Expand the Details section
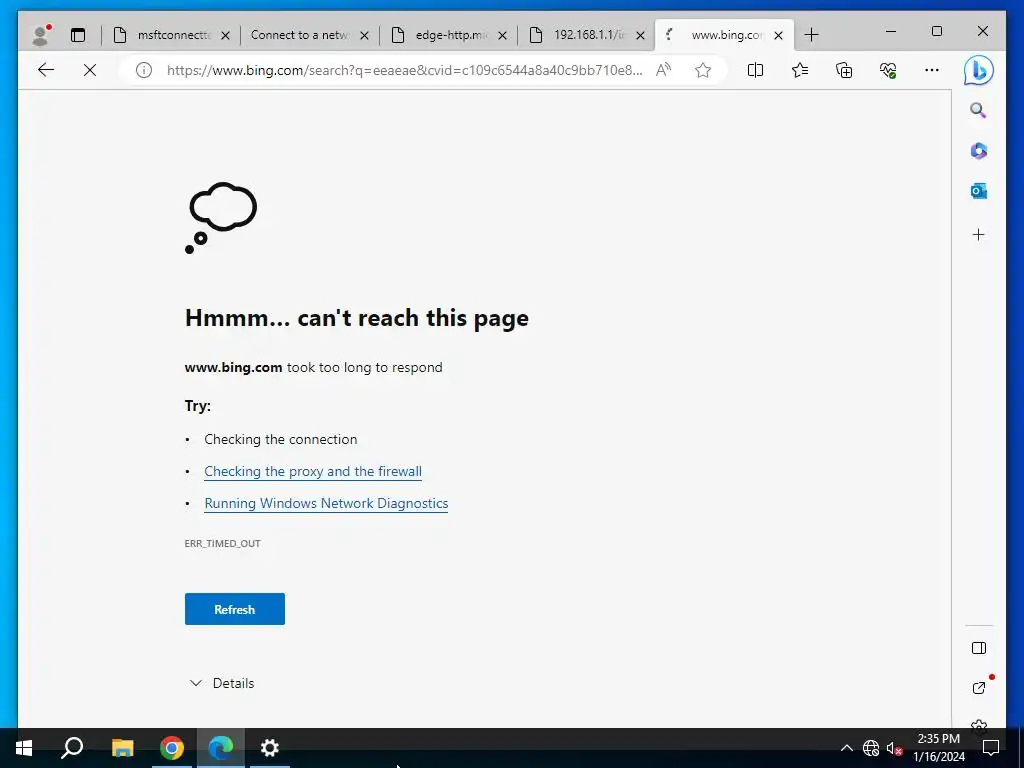This screenshot has width=1024, height=768. 222,683
